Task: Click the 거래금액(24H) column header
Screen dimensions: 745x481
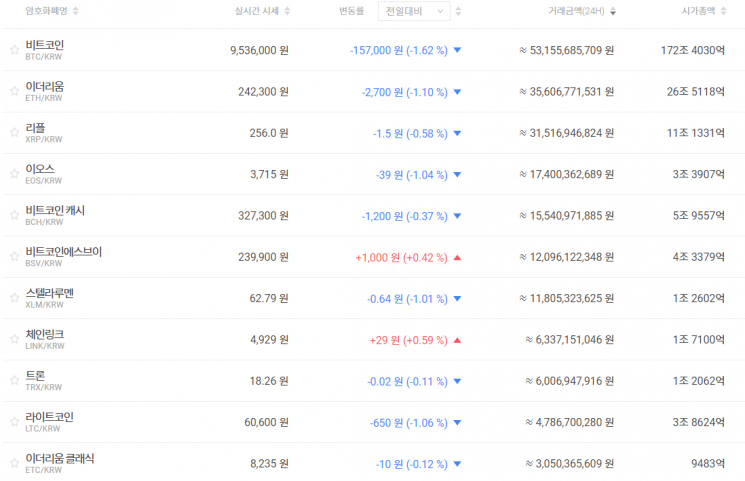Action: 576,11
